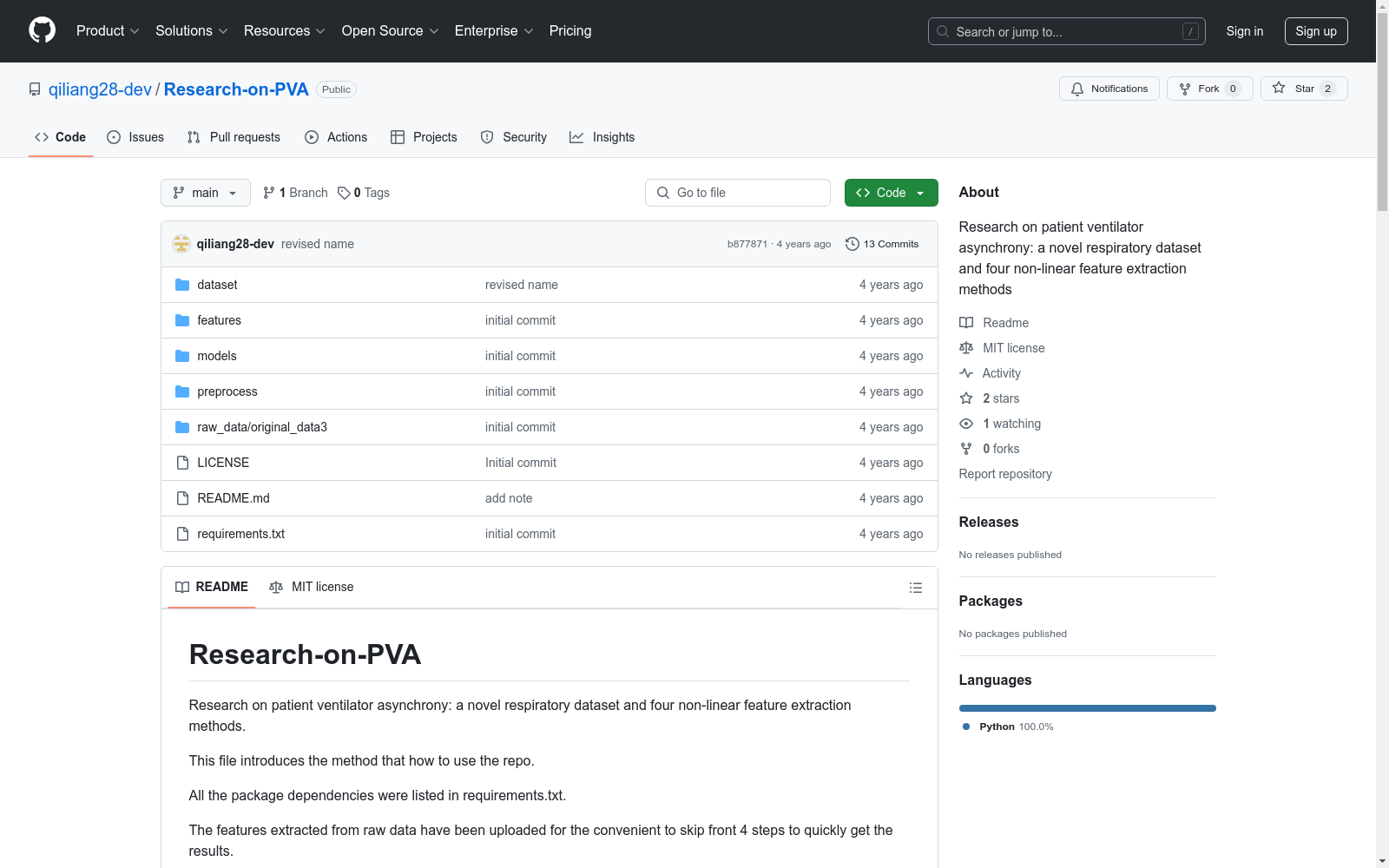Click the 'Search or jump to' field

pos(1067,31)
